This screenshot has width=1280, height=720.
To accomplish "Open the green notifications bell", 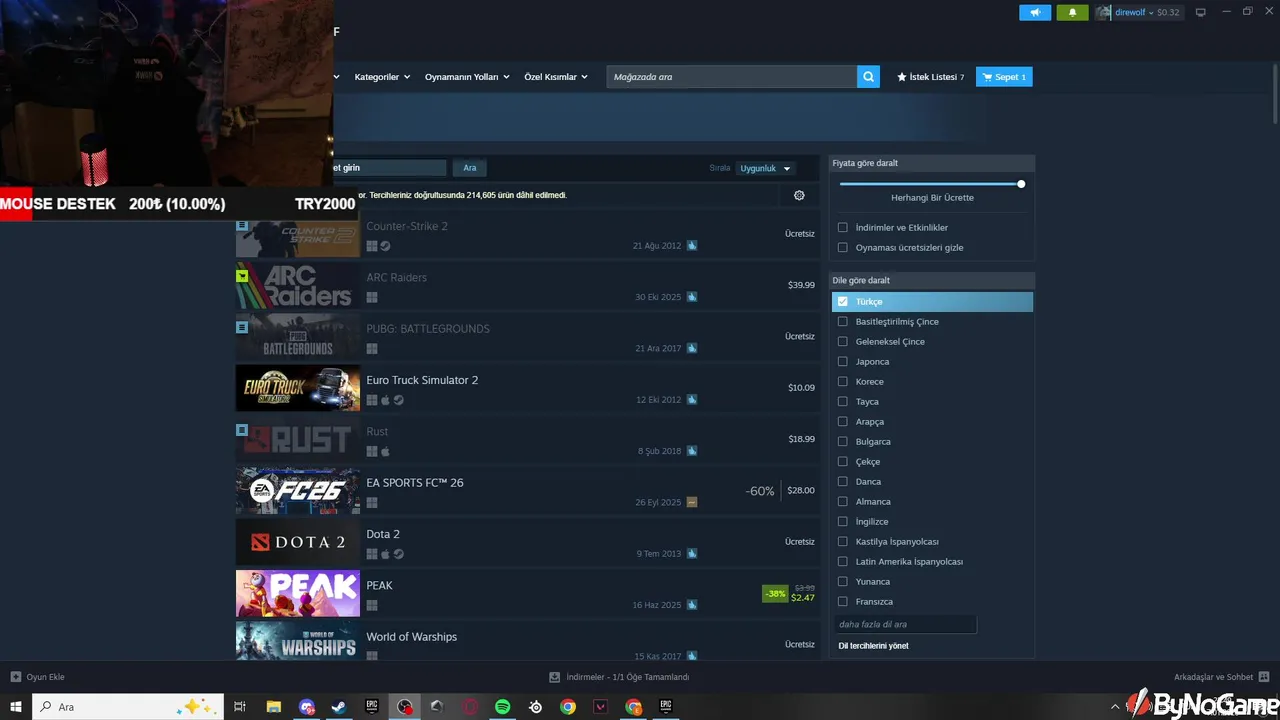I will (1072, 13).
